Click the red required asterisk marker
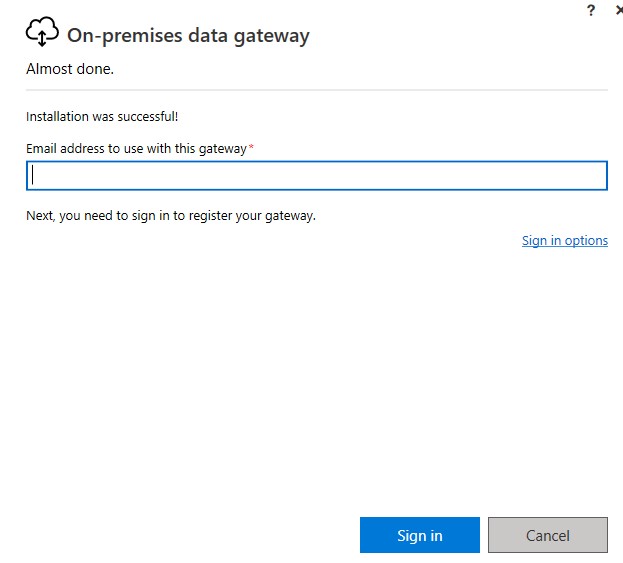The image size is (623, 563). pos(251,148)
